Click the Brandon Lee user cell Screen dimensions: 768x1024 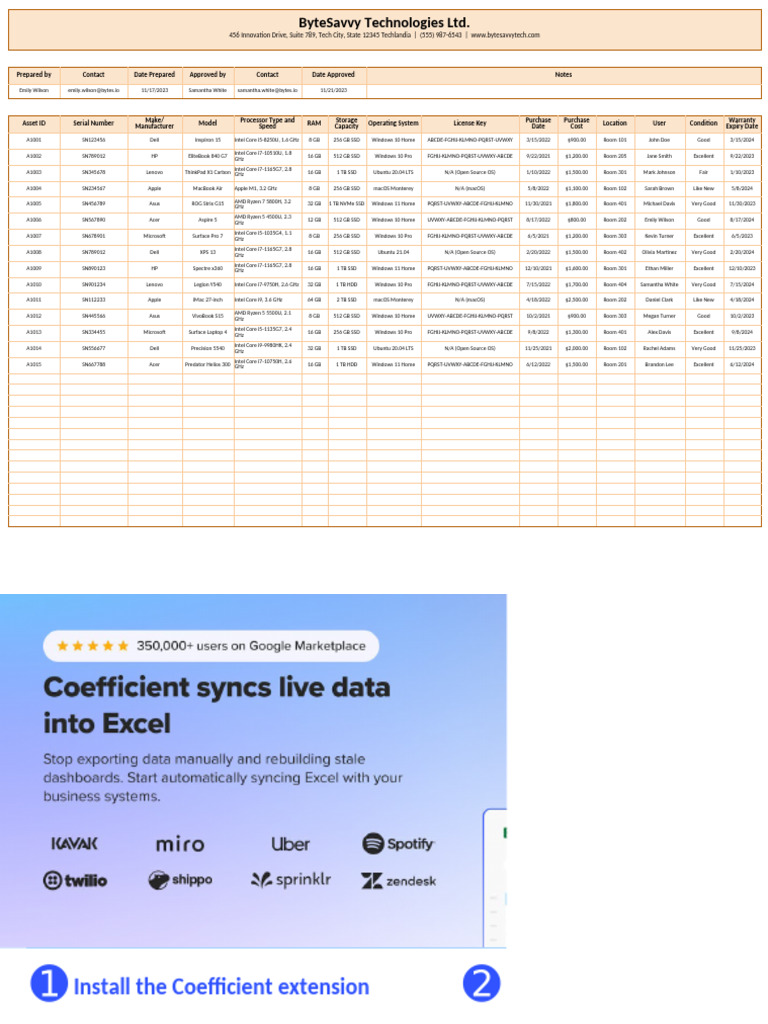click(x=660, y=364)
